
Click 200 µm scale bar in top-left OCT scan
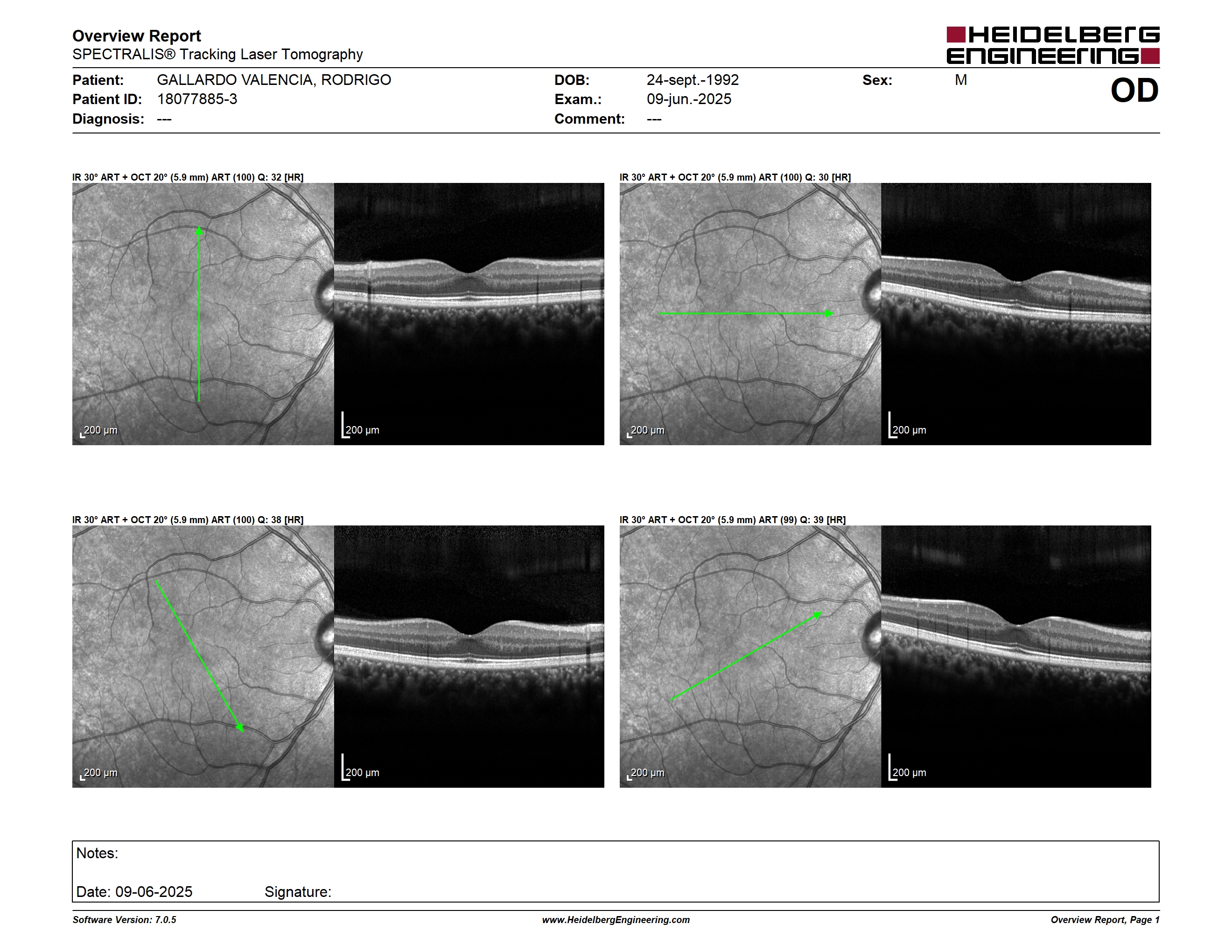[360, 426]
